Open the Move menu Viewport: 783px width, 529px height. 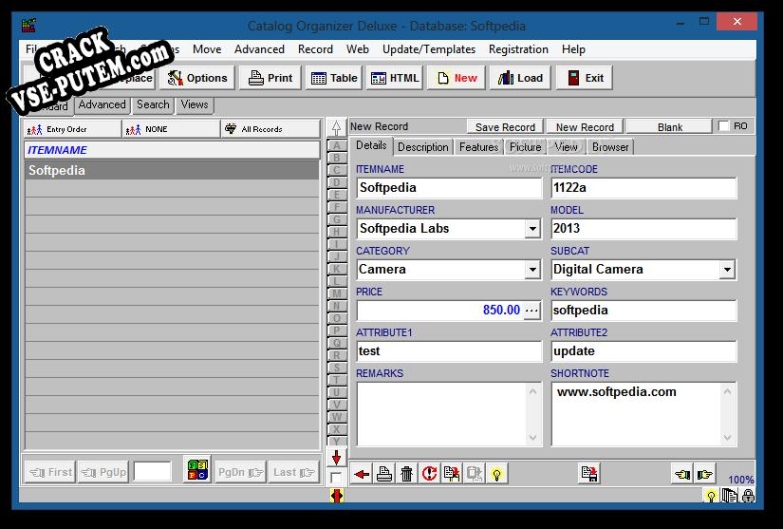(x=207, y=49)
